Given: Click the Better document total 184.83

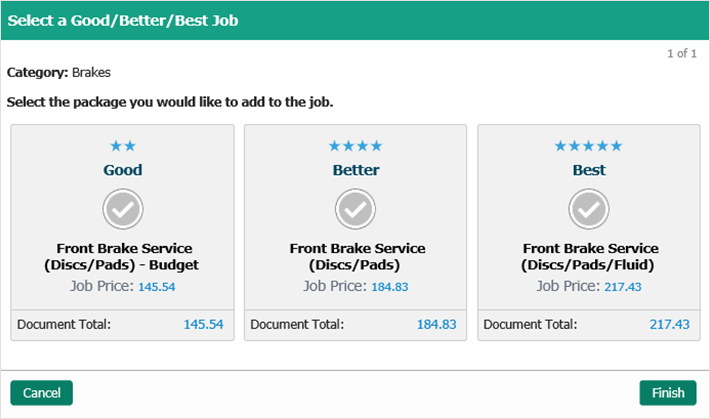Looking at the screenshot, I should [436, 325].
